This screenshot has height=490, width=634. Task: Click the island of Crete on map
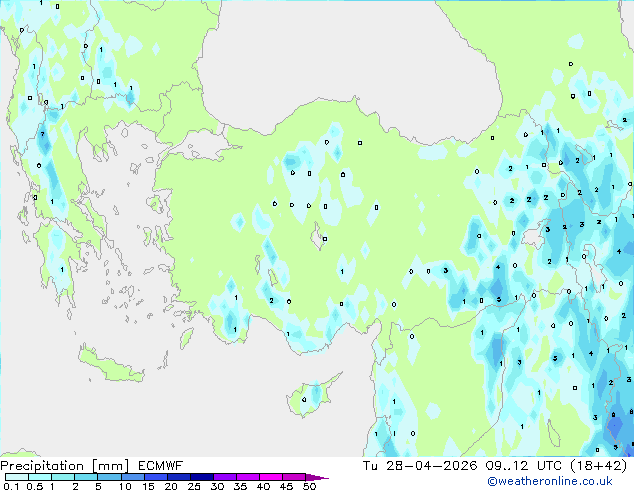point(110,365)
